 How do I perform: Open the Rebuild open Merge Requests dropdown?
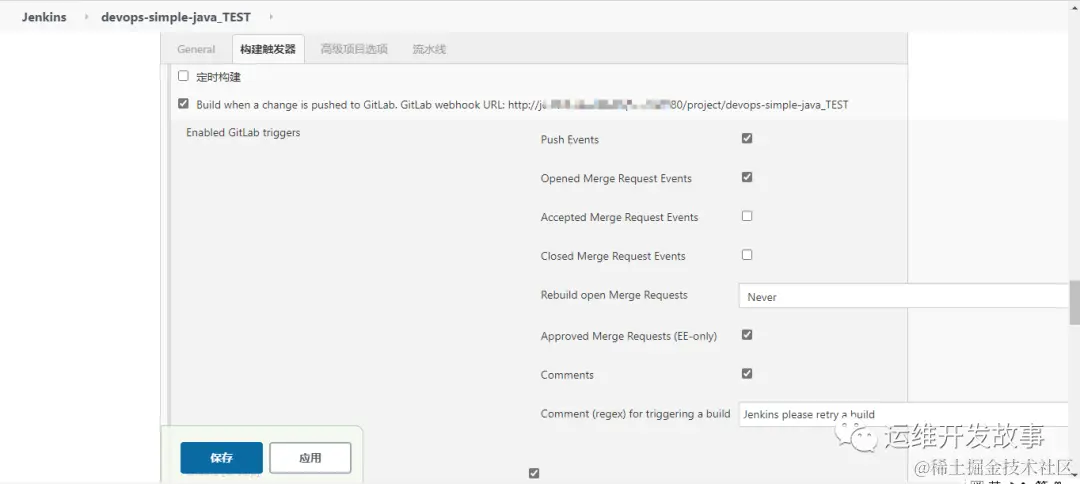click(904, 297)
